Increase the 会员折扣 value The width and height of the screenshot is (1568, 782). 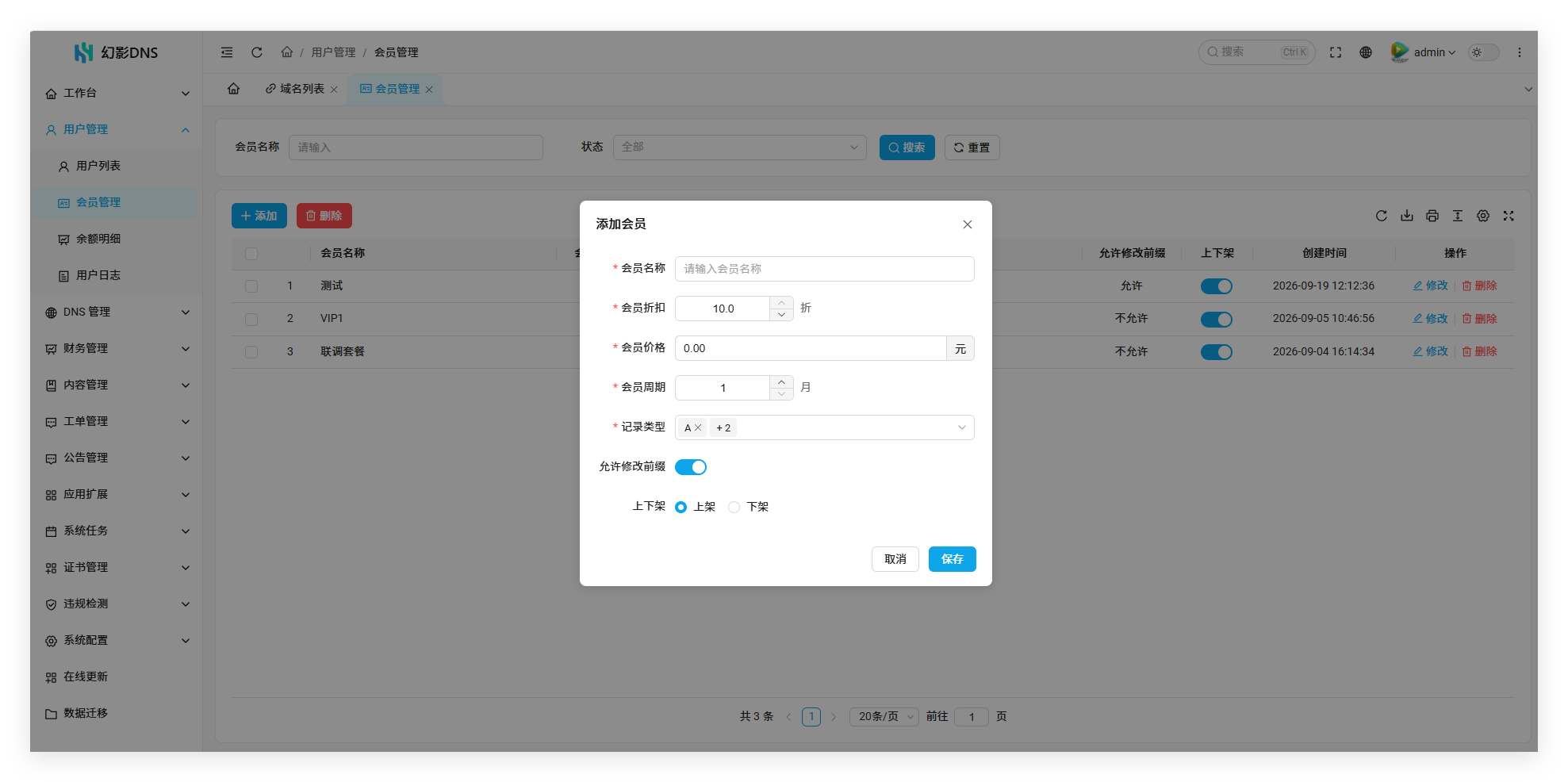[781, 302]
